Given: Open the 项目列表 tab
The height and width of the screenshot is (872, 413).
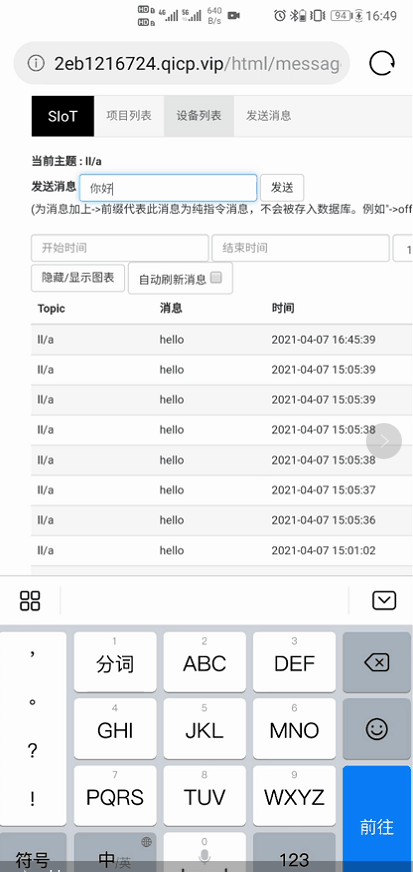Looking at the screenshot, I should (x=129, y=116).
